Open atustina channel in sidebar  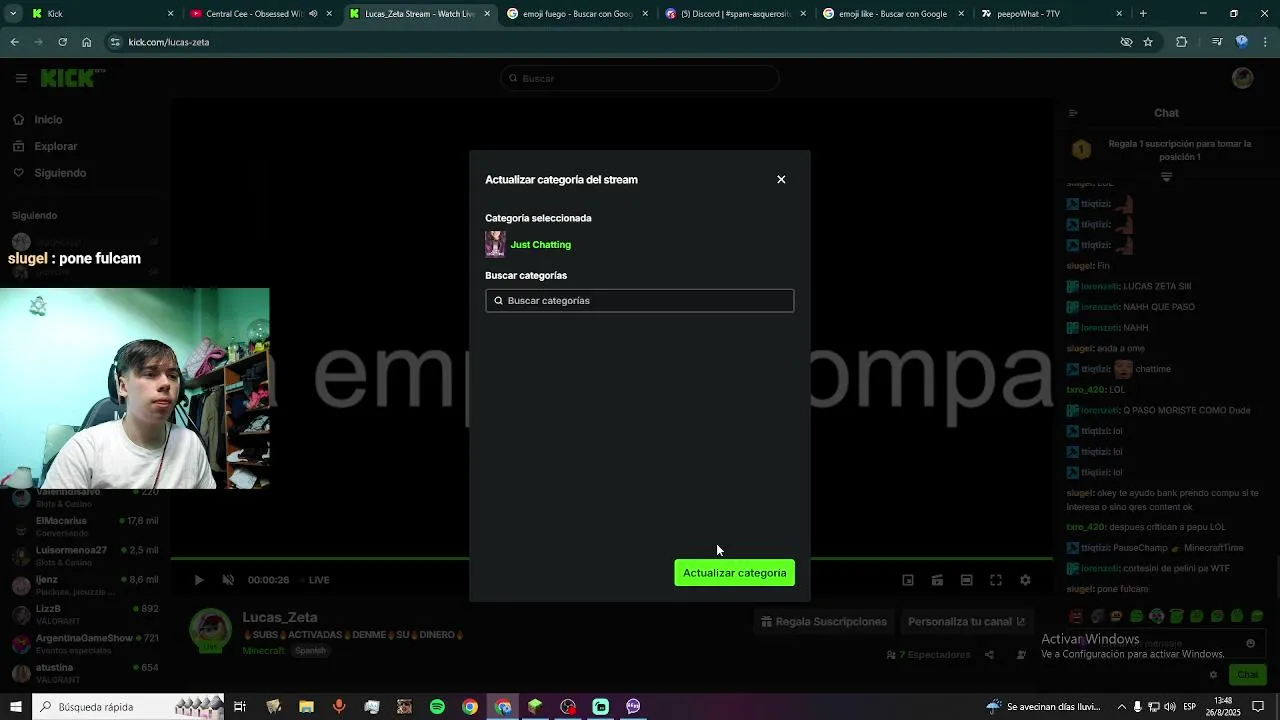click(85, 672)
